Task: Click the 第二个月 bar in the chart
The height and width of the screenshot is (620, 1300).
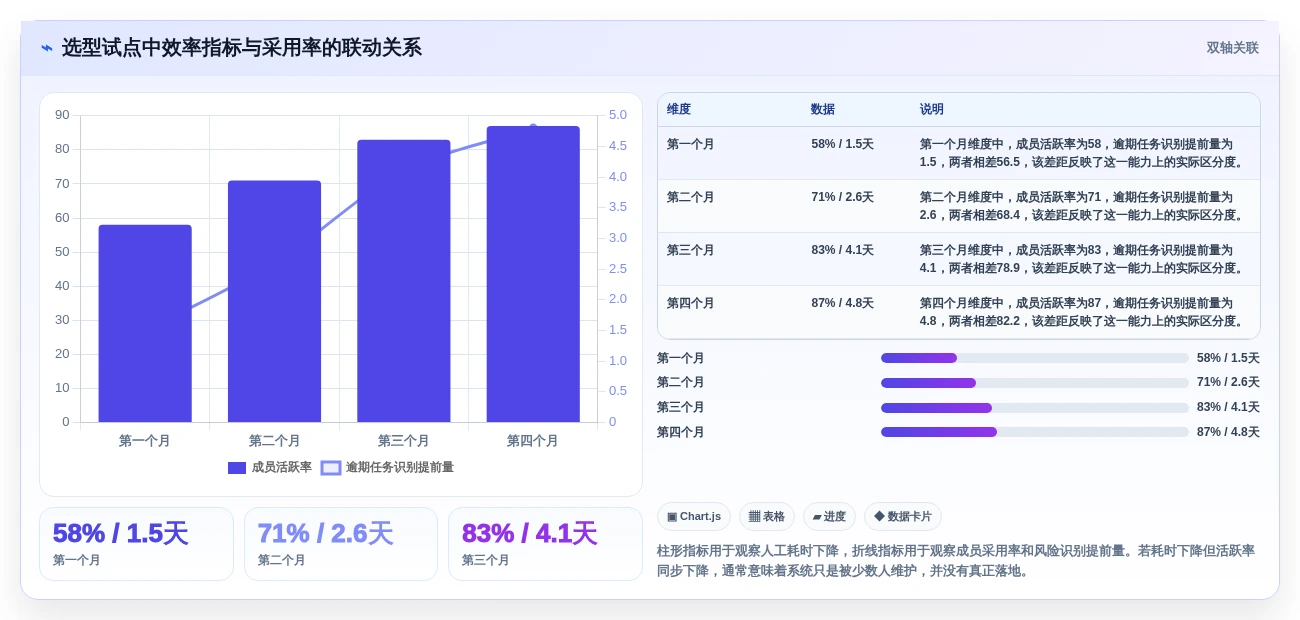Action: click(x=274, y=301)
